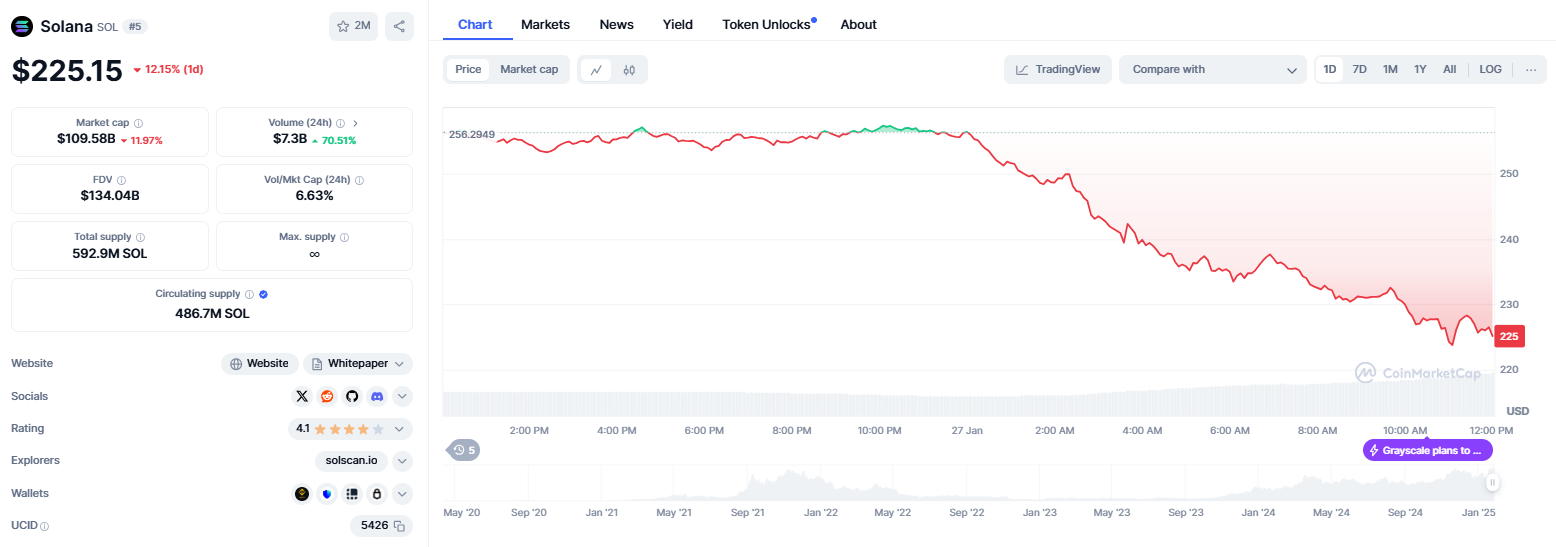Image resolution: width=1556 pixels, height=547 pixels.
Task: Open the Chart tab
Action: [474, 24]
